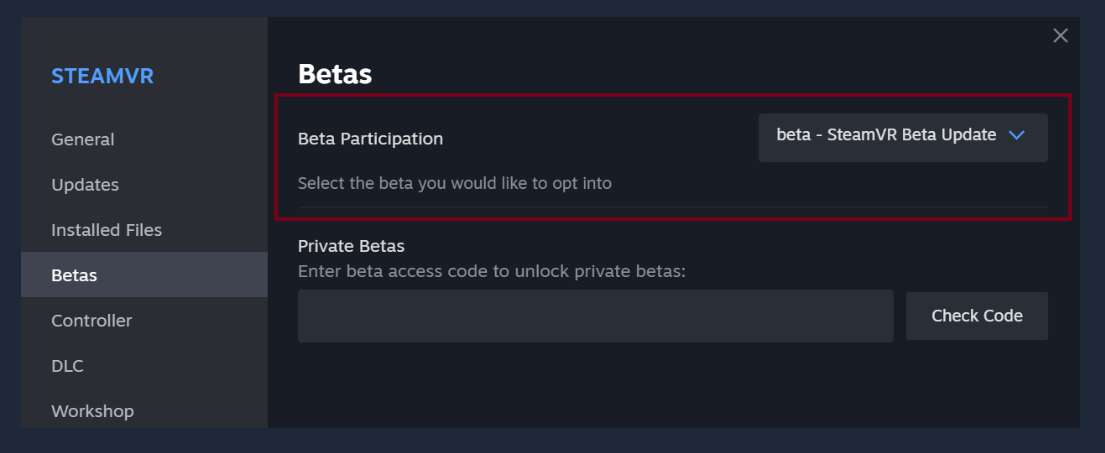Screen dimensions: 1105x453
Task: Click the STEAMVR title in the sidebar
Action: click(102, 76)
